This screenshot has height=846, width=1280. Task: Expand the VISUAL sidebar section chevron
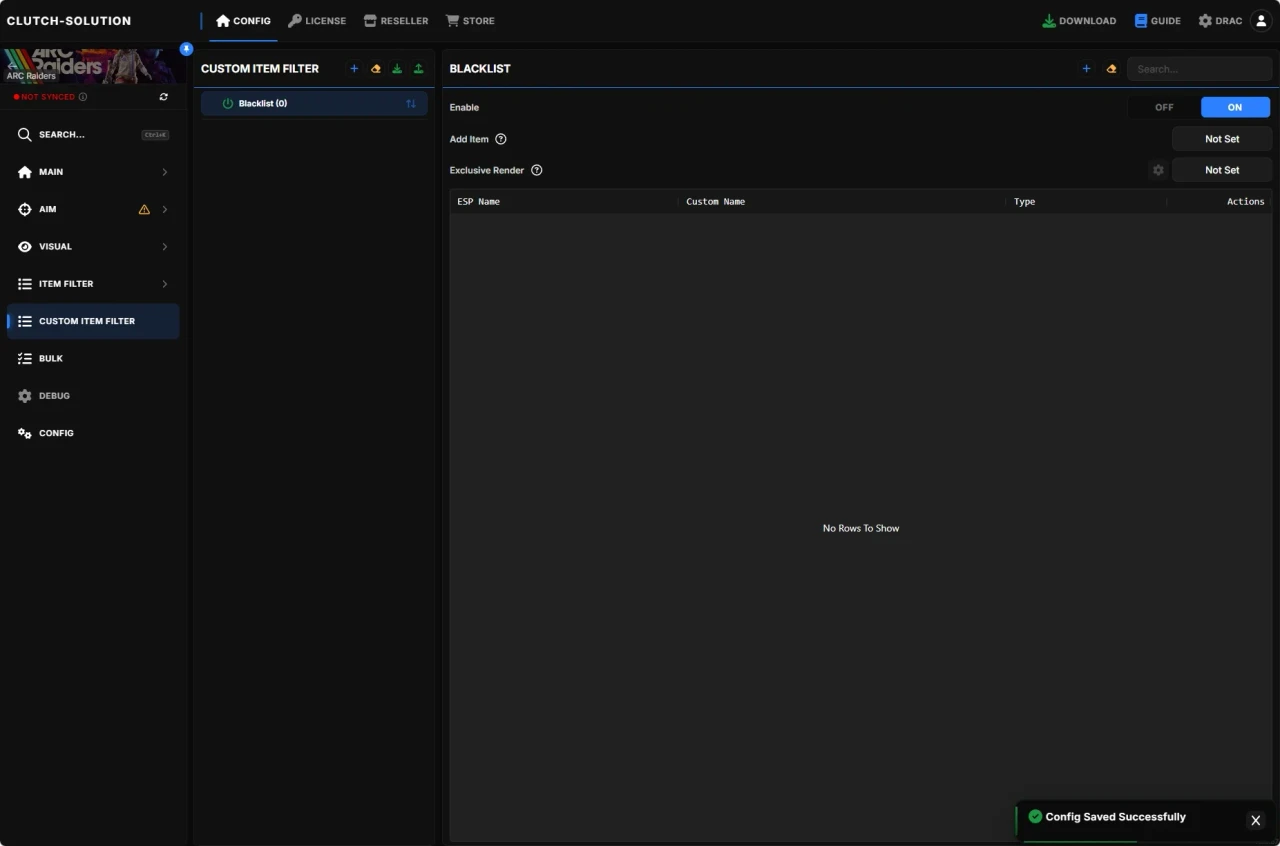[165, 247]
